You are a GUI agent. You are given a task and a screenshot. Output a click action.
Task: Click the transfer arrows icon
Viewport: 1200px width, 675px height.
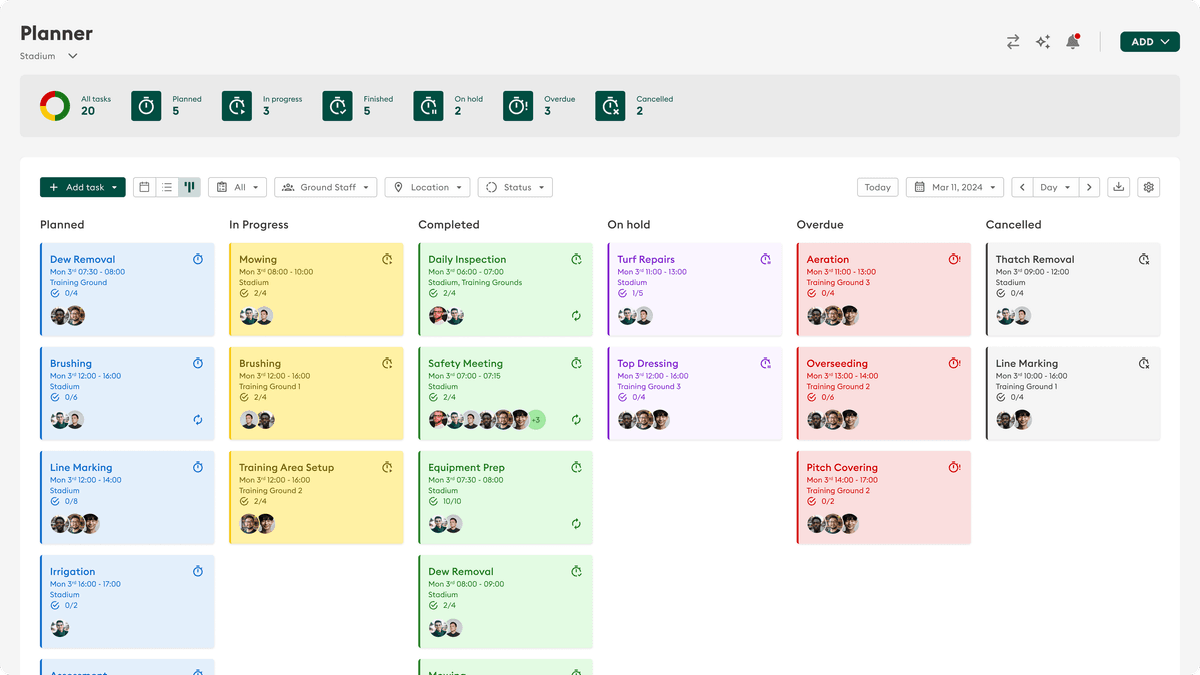pos(1012,41)
